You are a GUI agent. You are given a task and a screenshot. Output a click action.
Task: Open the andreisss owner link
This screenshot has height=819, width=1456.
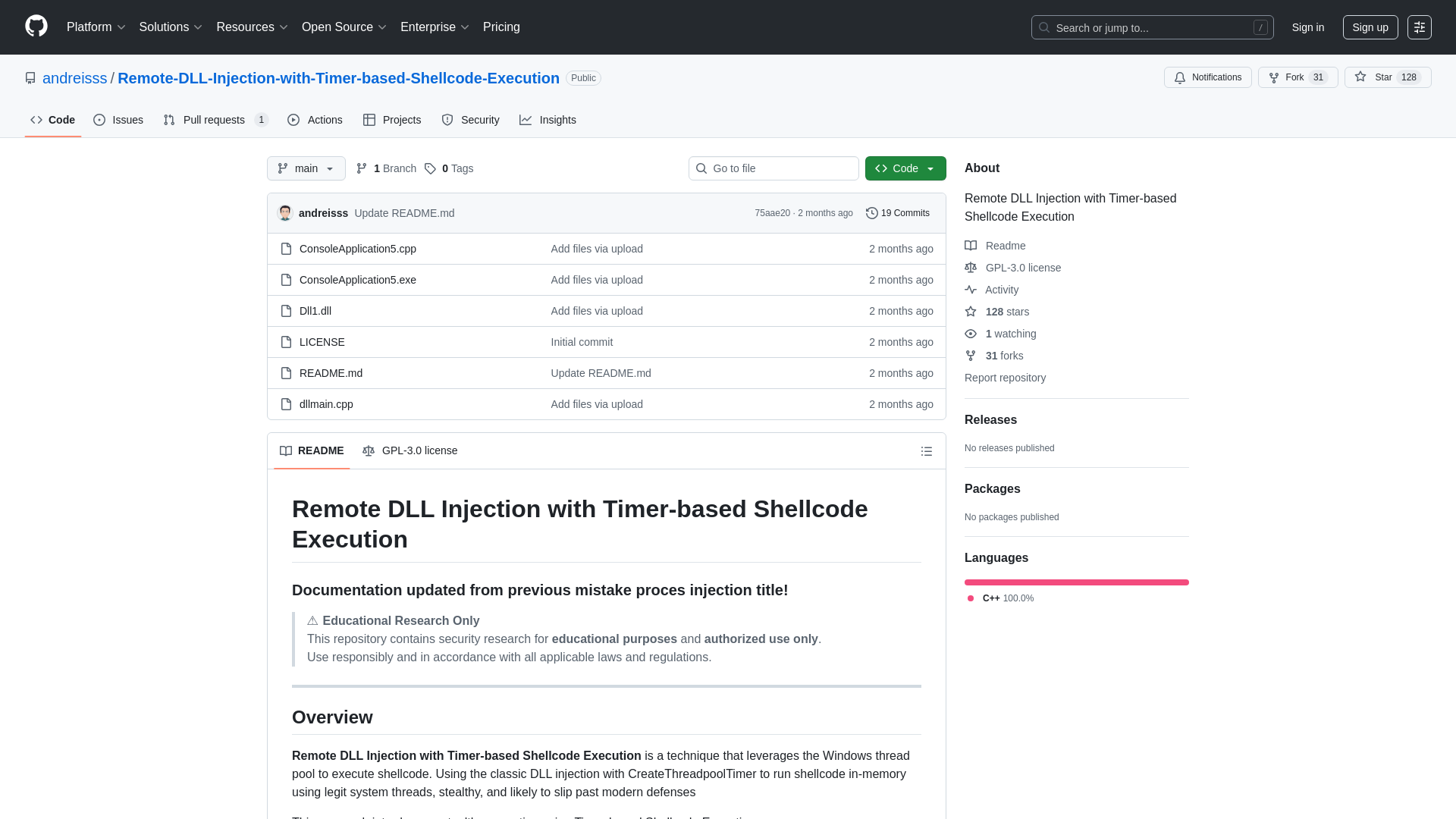[x=75, y=78]
